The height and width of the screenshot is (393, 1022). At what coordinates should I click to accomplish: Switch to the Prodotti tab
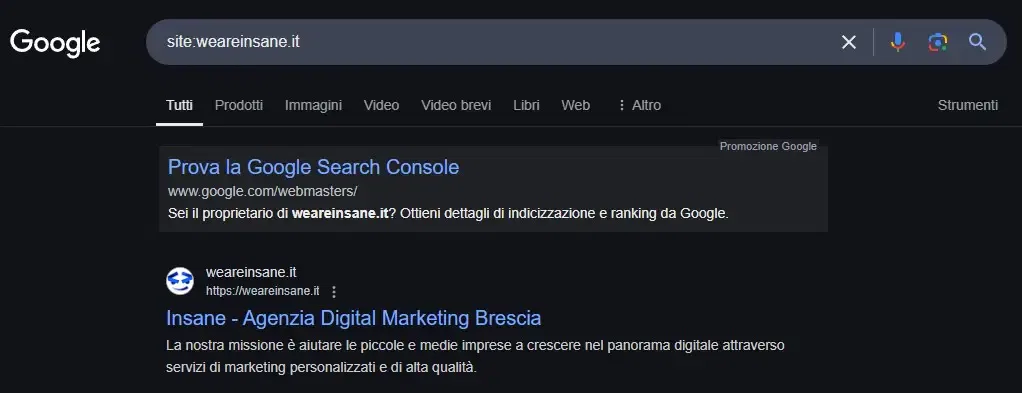239,105
